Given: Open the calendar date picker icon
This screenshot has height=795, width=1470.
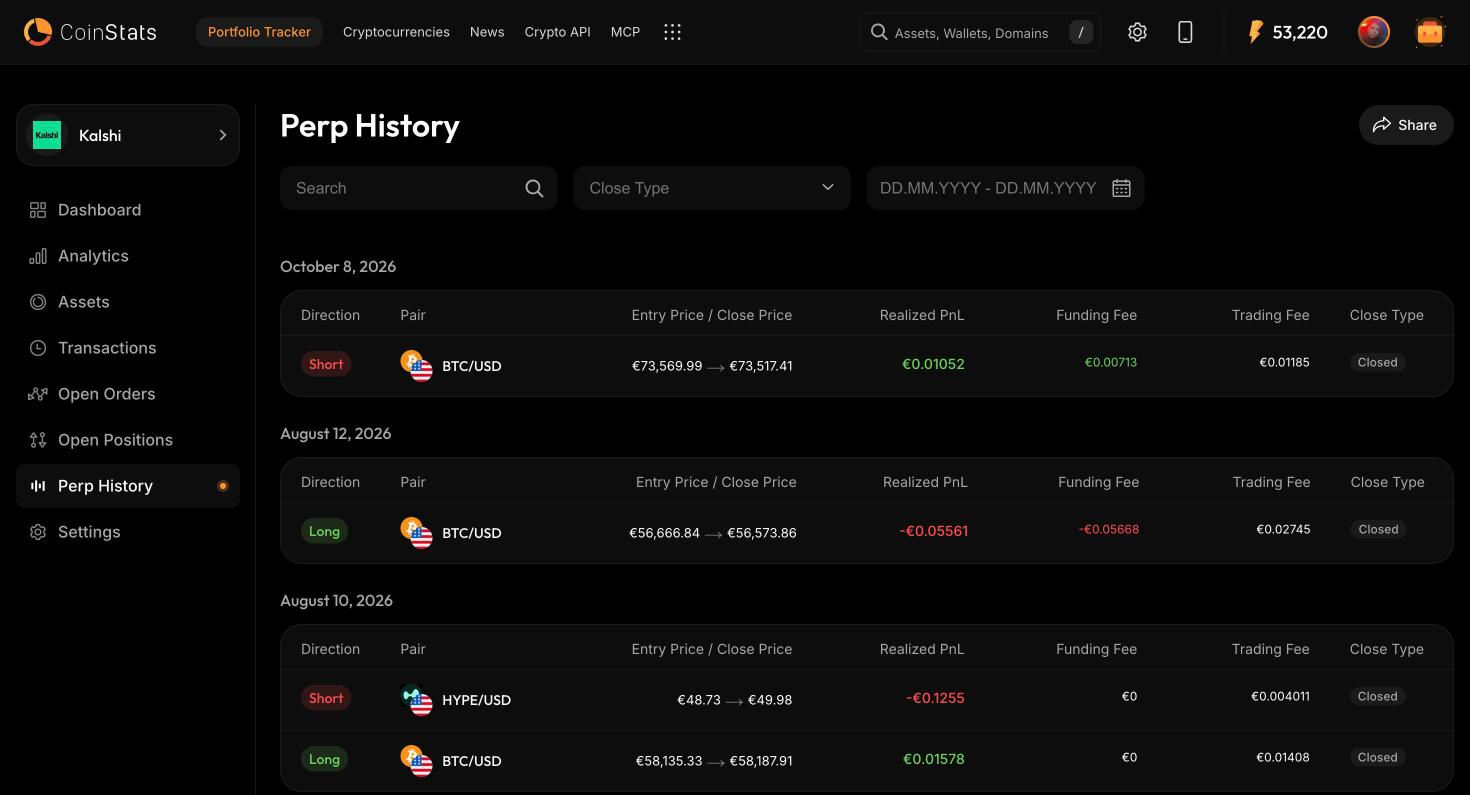Looking at the screenshot, I should pyautogui.click(x=1121, y=188).
